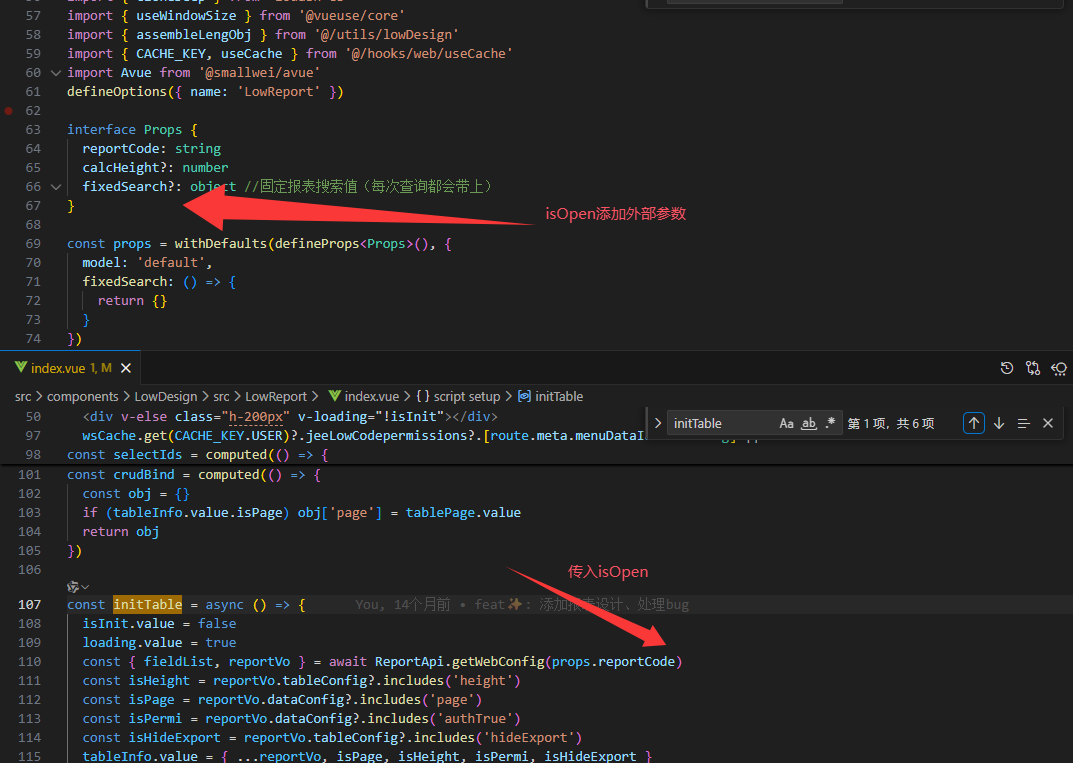Go to previous search match
Image resolution: width=1073 pixels, height=763 pixels.
pos(973,423)
